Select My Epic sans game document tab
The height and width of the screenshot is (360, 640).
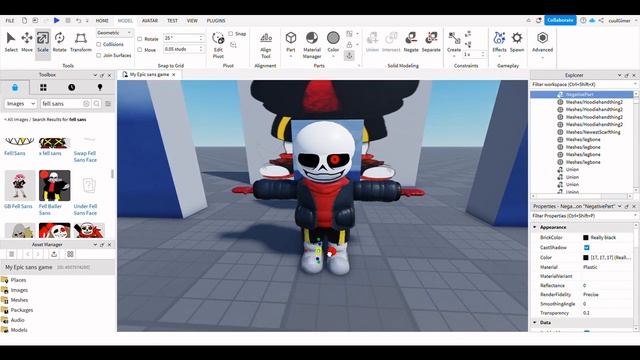(149, 75)
